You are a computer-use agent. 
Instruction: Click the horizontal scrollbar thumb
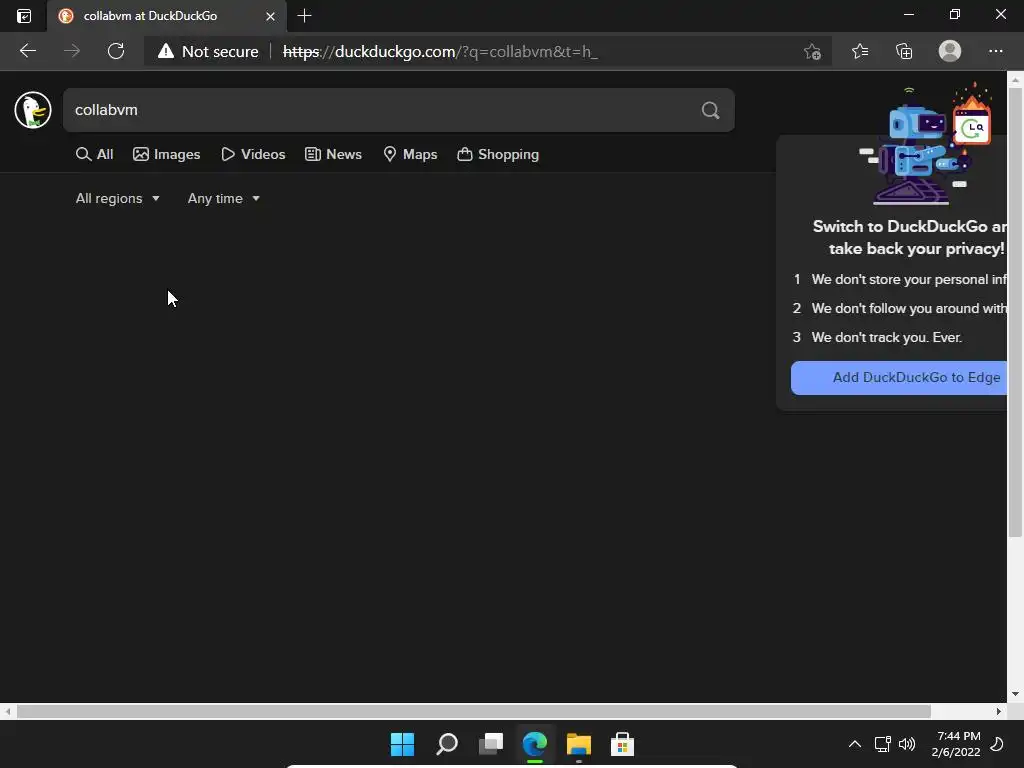(473, 711)
